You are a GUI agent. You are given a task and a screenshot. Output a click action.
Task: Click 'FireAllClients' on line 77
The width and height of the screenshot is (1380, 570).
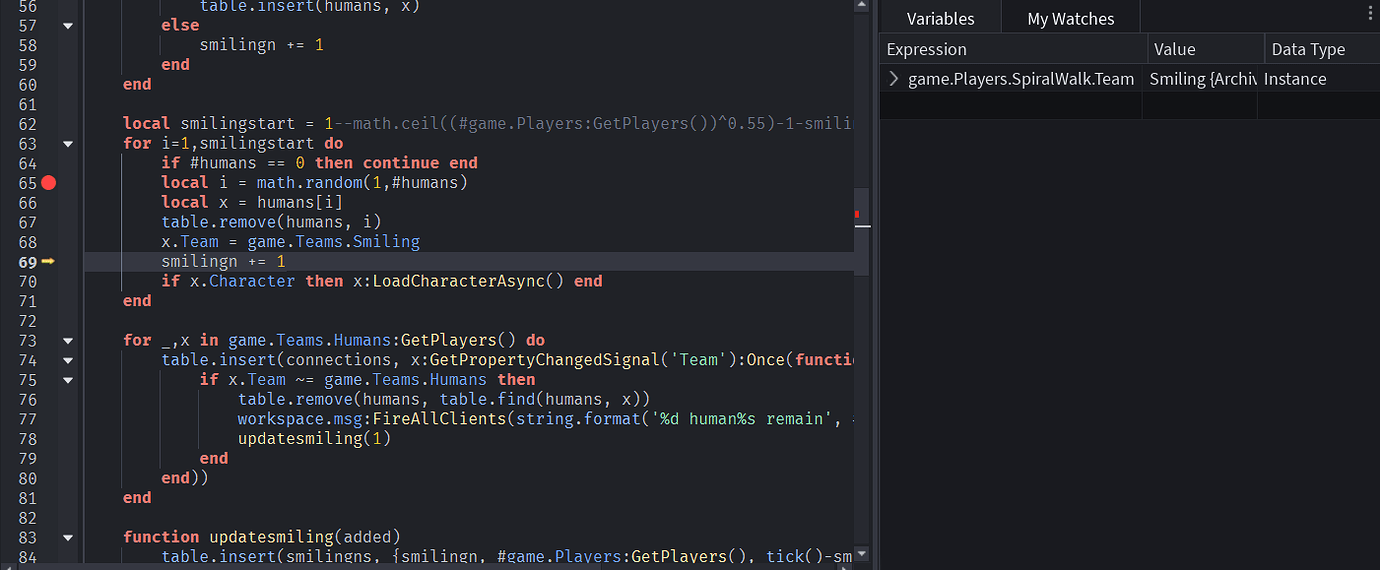coord(440,419)
